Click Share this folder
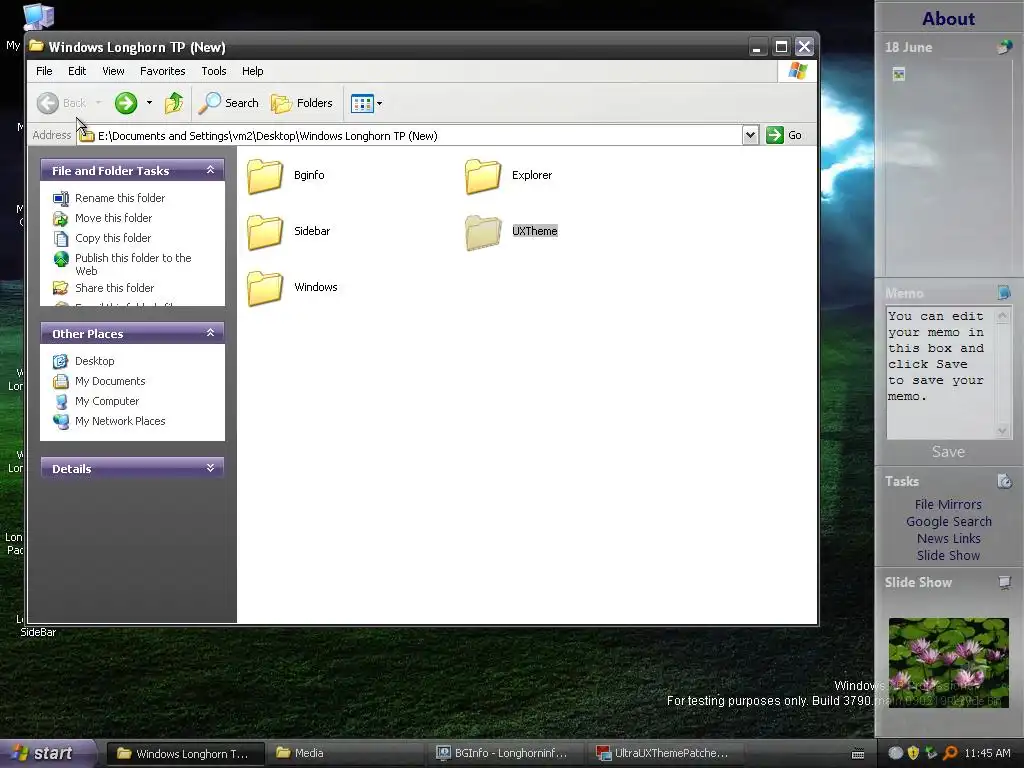1024x768 pixels. (x=114, y=288)
